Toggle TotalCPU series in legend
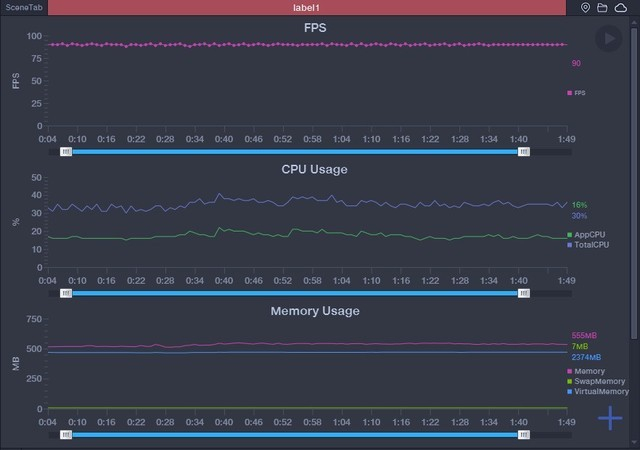 pyautogui.click(x=589, y=245)
